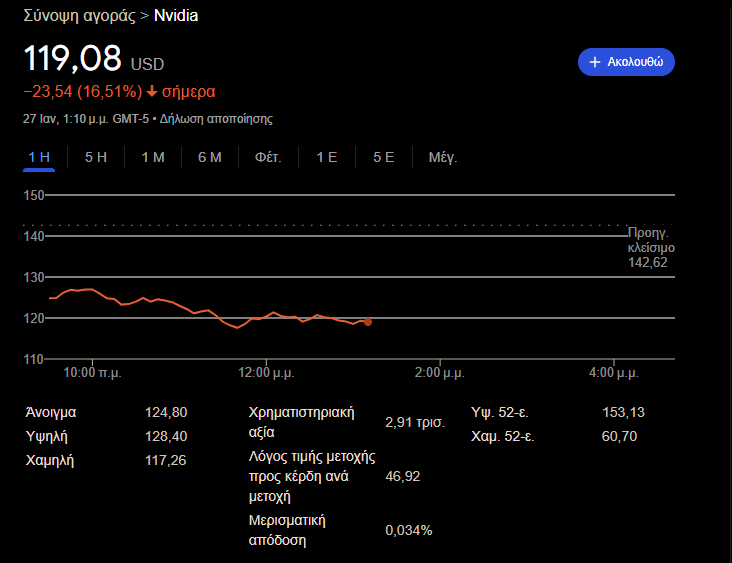Click the plus Ακολουθώ follow button
This screenshot has width=732, height=563.
point(626,62)
